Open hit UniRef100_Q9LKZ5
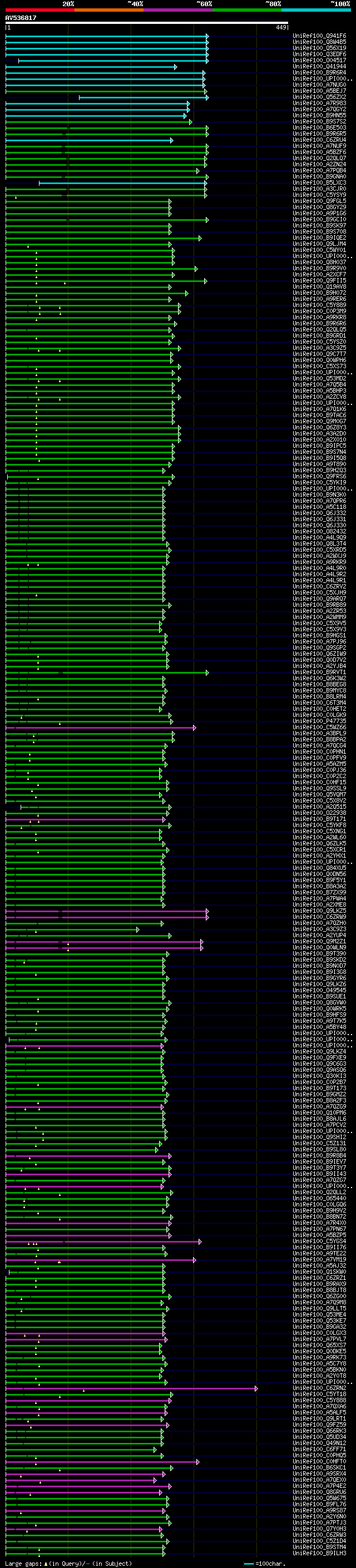 coord(319,911)
